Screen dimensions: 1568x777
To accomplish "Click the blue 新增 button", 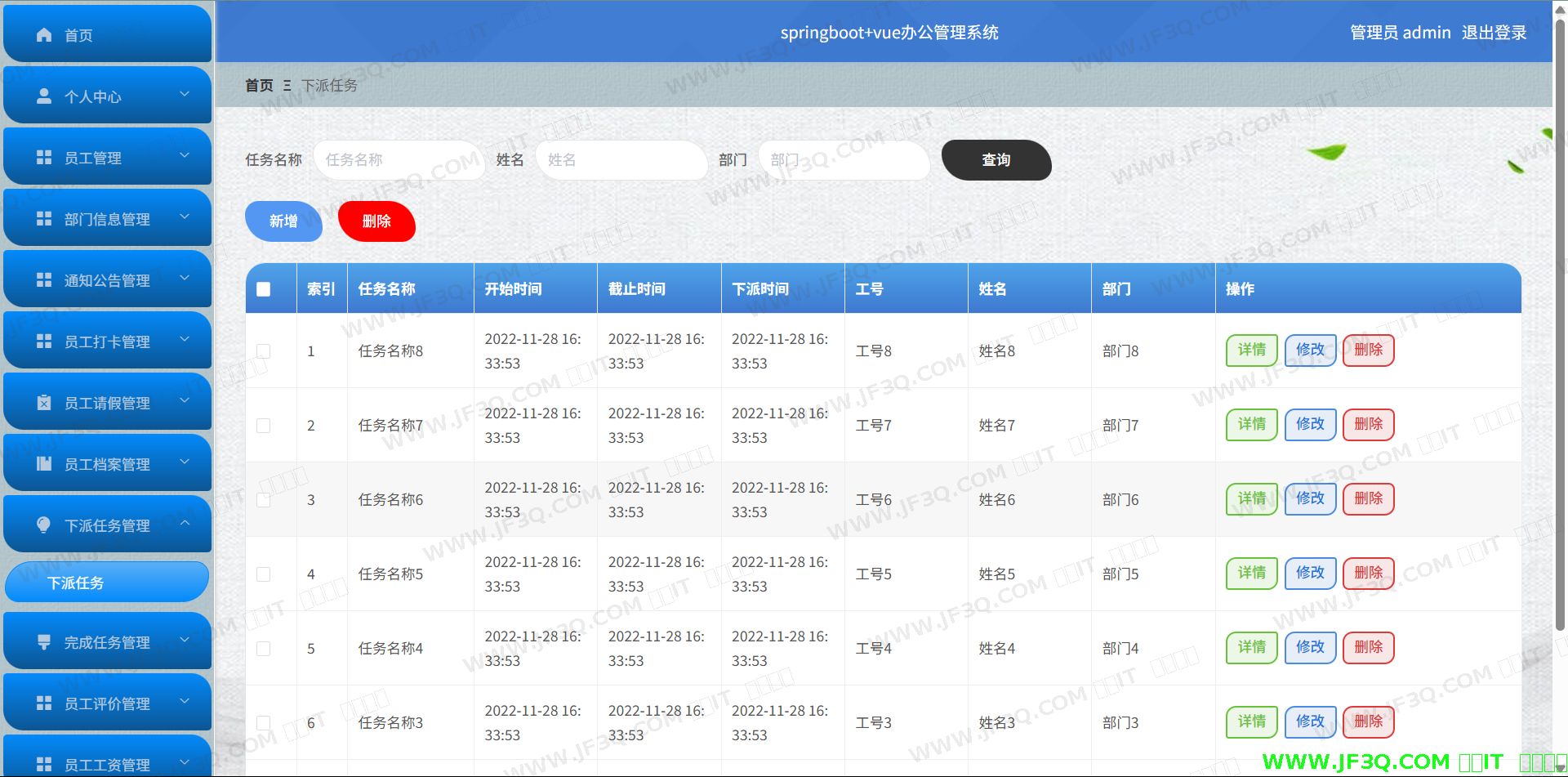I will 283,221.
